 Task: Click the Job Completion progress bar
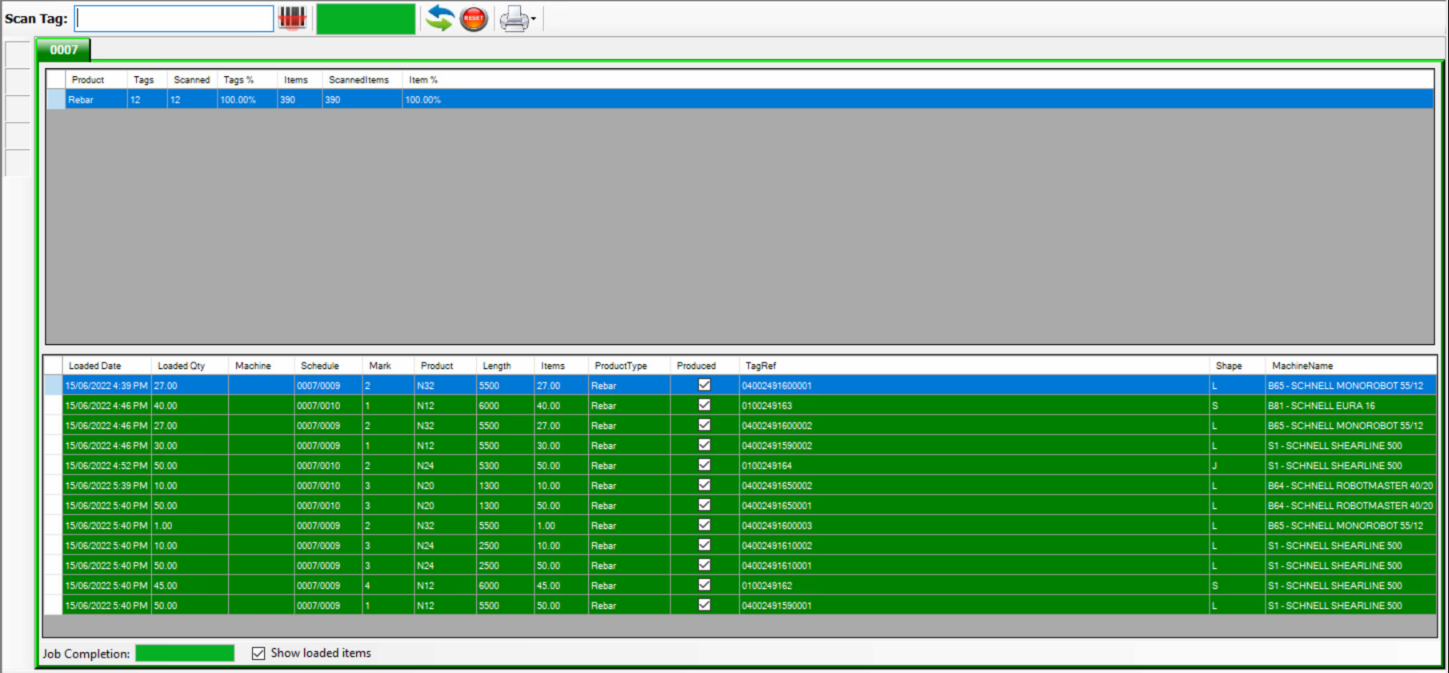[184, 653]
